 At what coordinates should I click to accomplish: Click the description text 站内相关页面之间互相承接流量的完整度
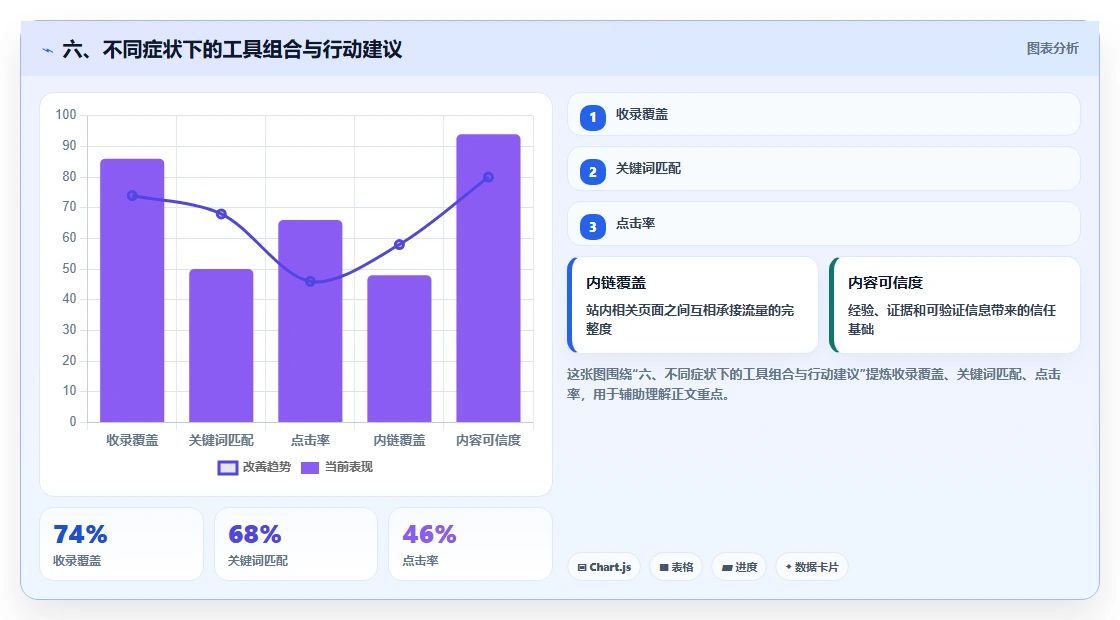(690, 319)
